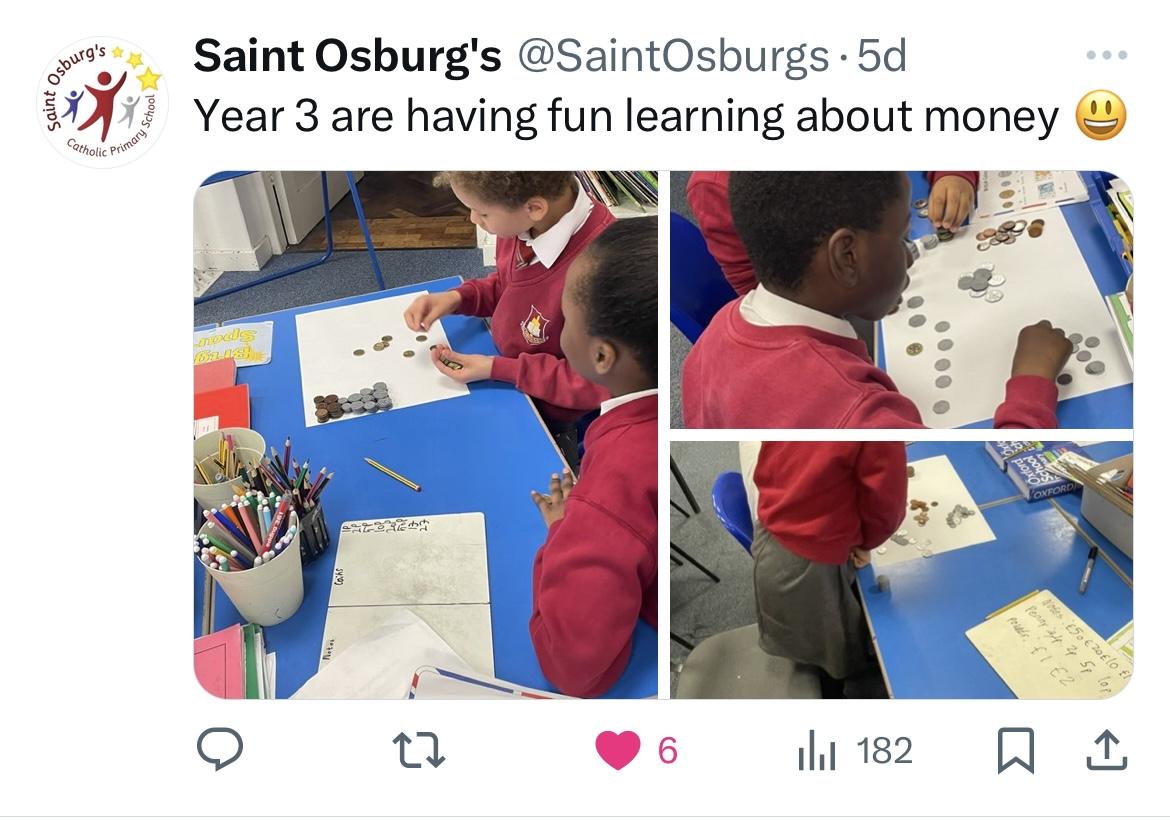Open top-right photo of boy sorting coins
This screenshot has width=1170, height=820.
[x=901, y=299]
